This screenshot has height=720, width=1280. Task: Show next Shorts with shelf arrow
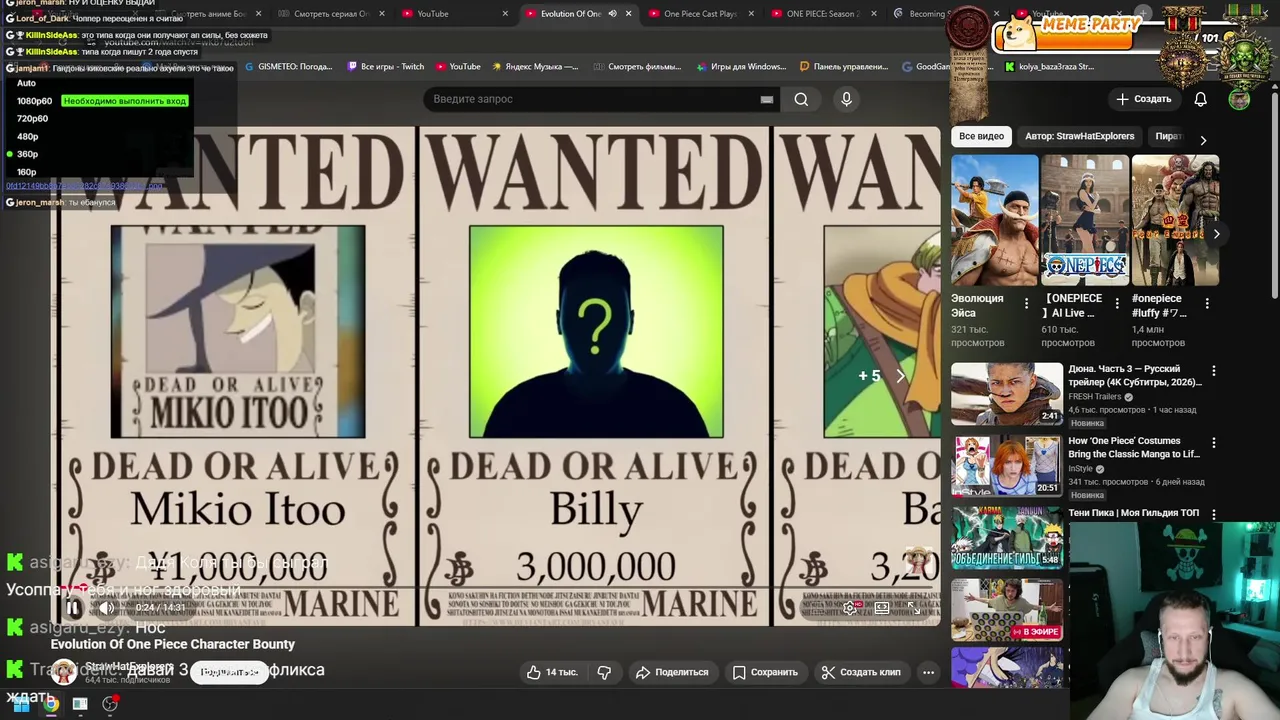point(1216,234)
